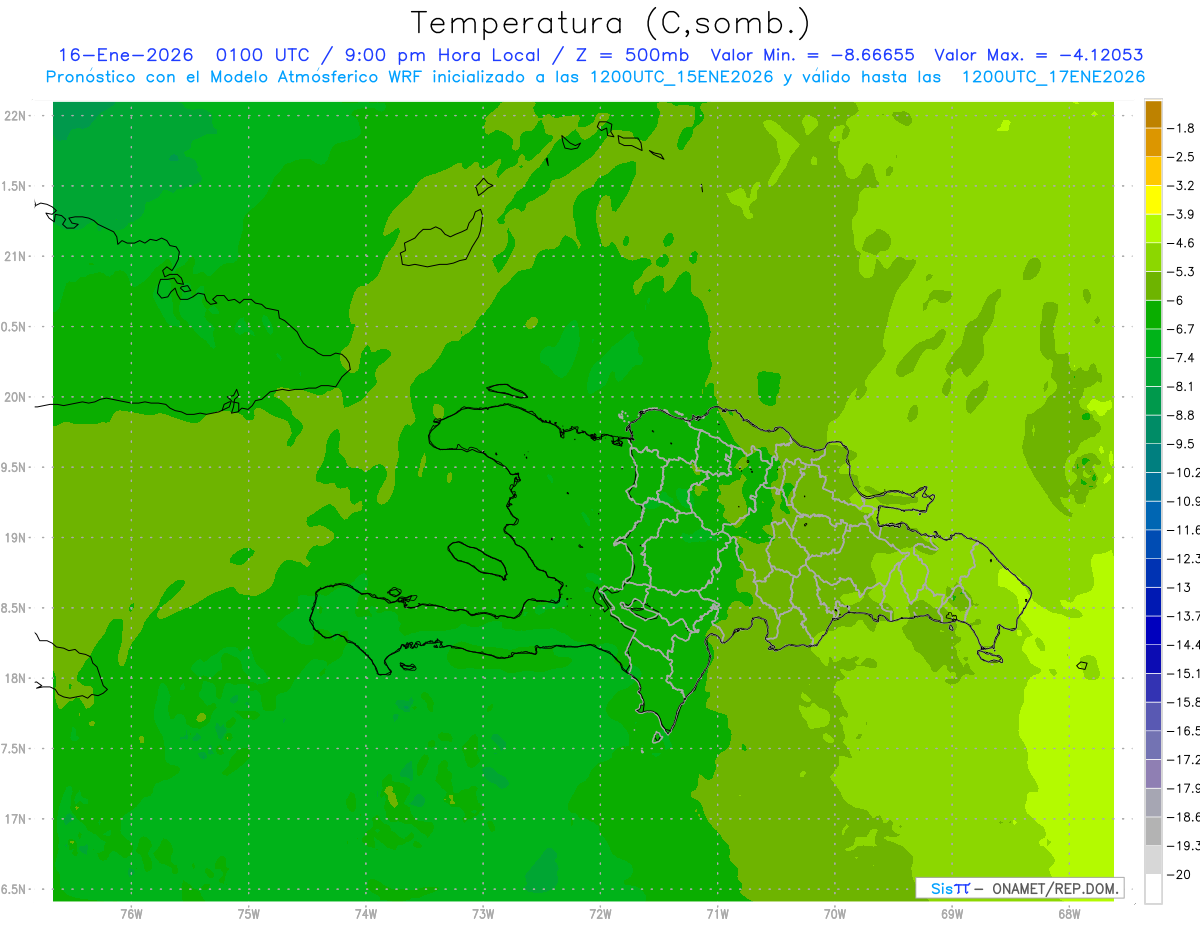Click the "-20" colorbar value label

pyautogui.click(x=1180, y=875)
